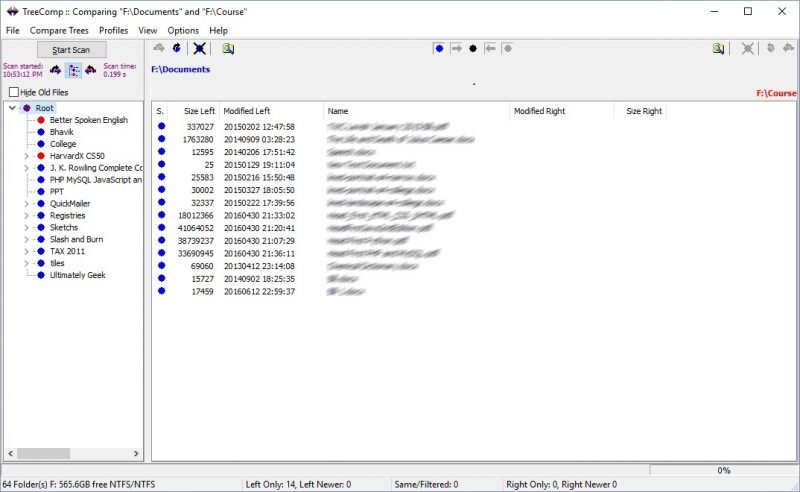
Task: Select the Better Spoken English folder
Action: tap(89, 120)
